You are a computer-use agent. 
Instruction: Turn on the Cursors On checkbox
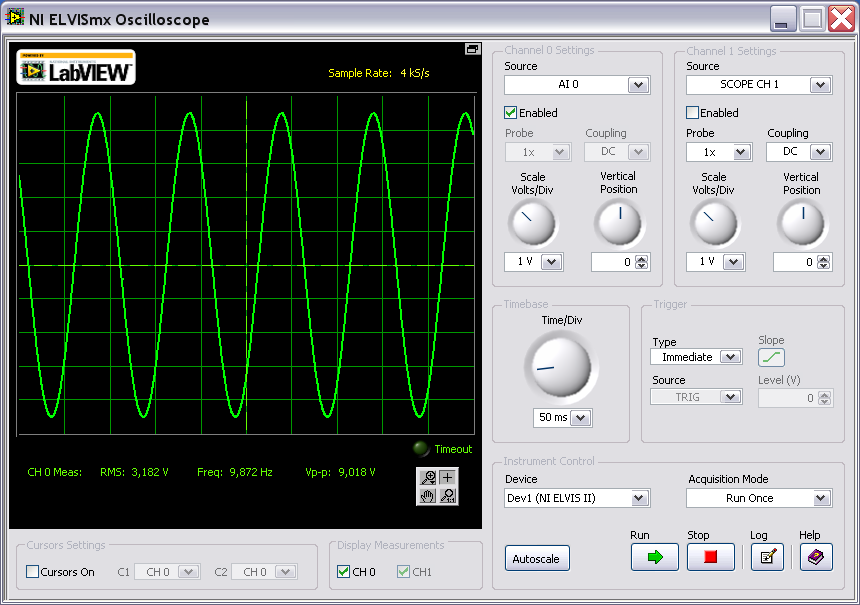click(x=32, y=572)
